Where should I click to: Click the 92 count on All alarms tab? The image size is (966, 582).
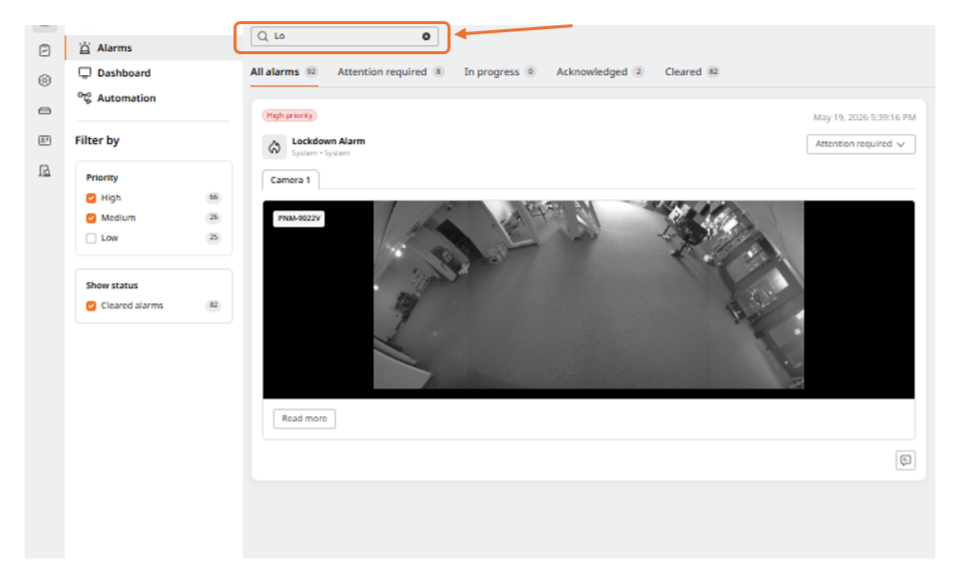coord(311,71)
